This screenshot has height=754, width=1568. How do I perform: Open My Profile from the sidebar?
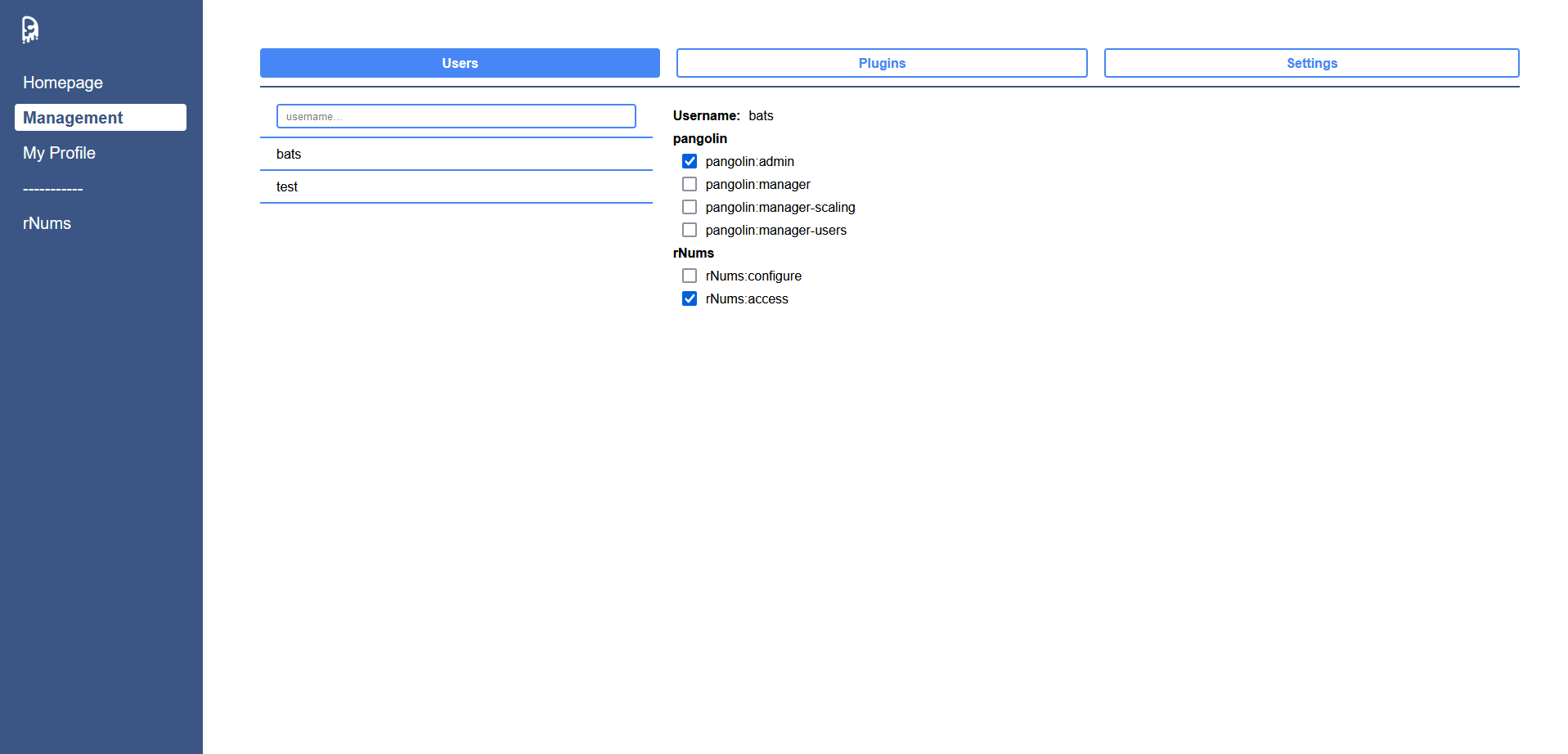[x=59, y=153]
